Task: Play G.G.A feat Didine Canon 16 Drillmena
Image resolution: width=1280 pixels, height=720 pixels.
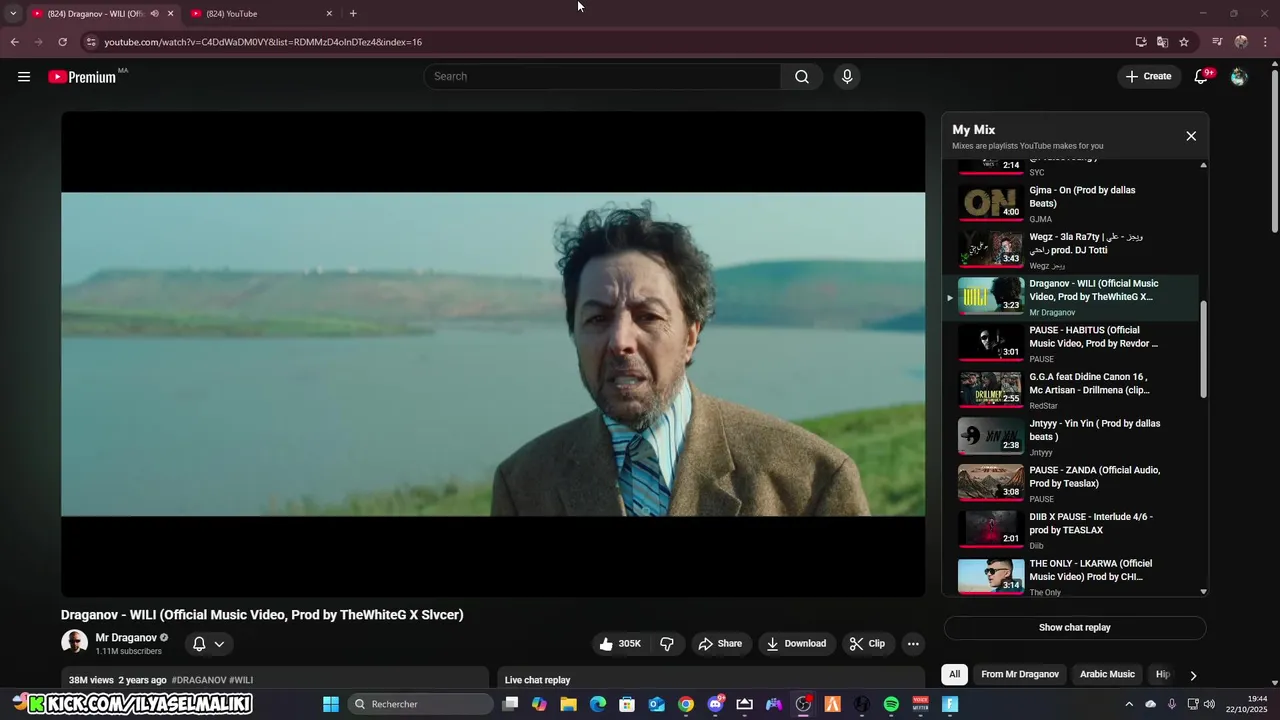Action: click(1070, 391)
